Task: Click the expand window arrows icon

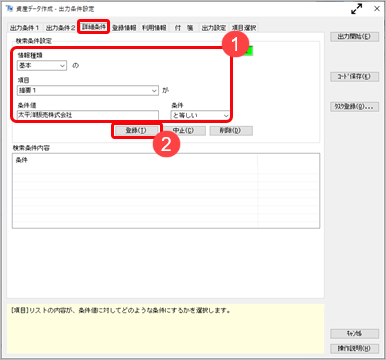Action: click(357, 9)
